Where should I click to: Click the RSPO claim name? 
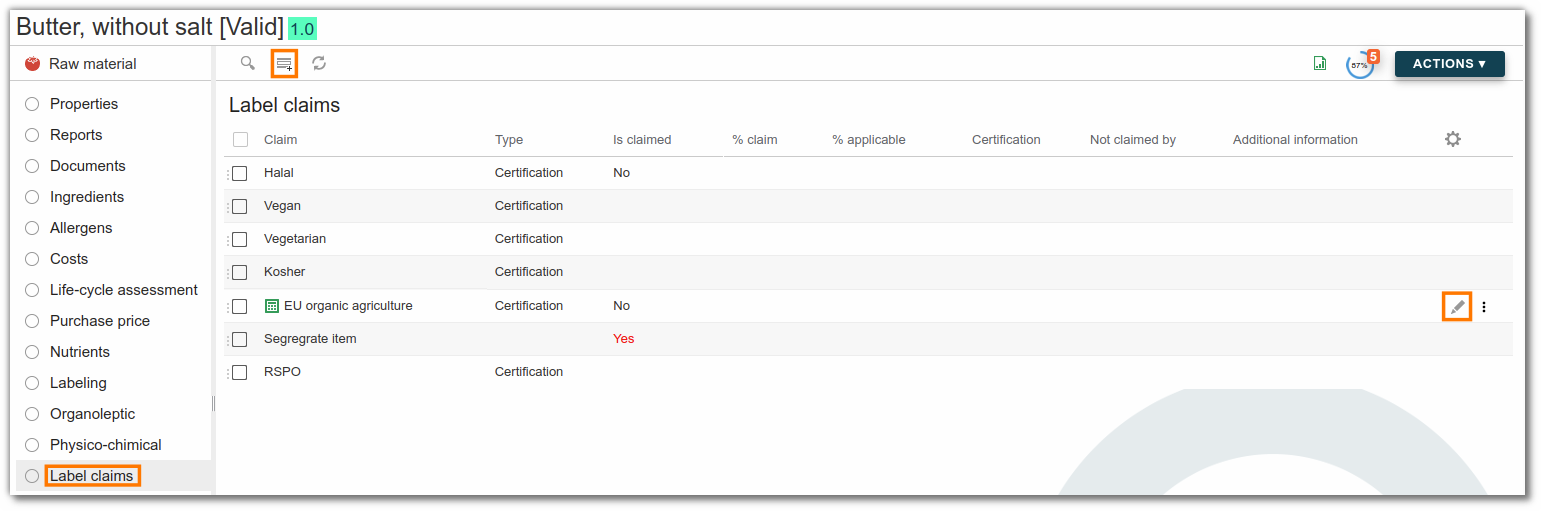(x=282, y=372)
